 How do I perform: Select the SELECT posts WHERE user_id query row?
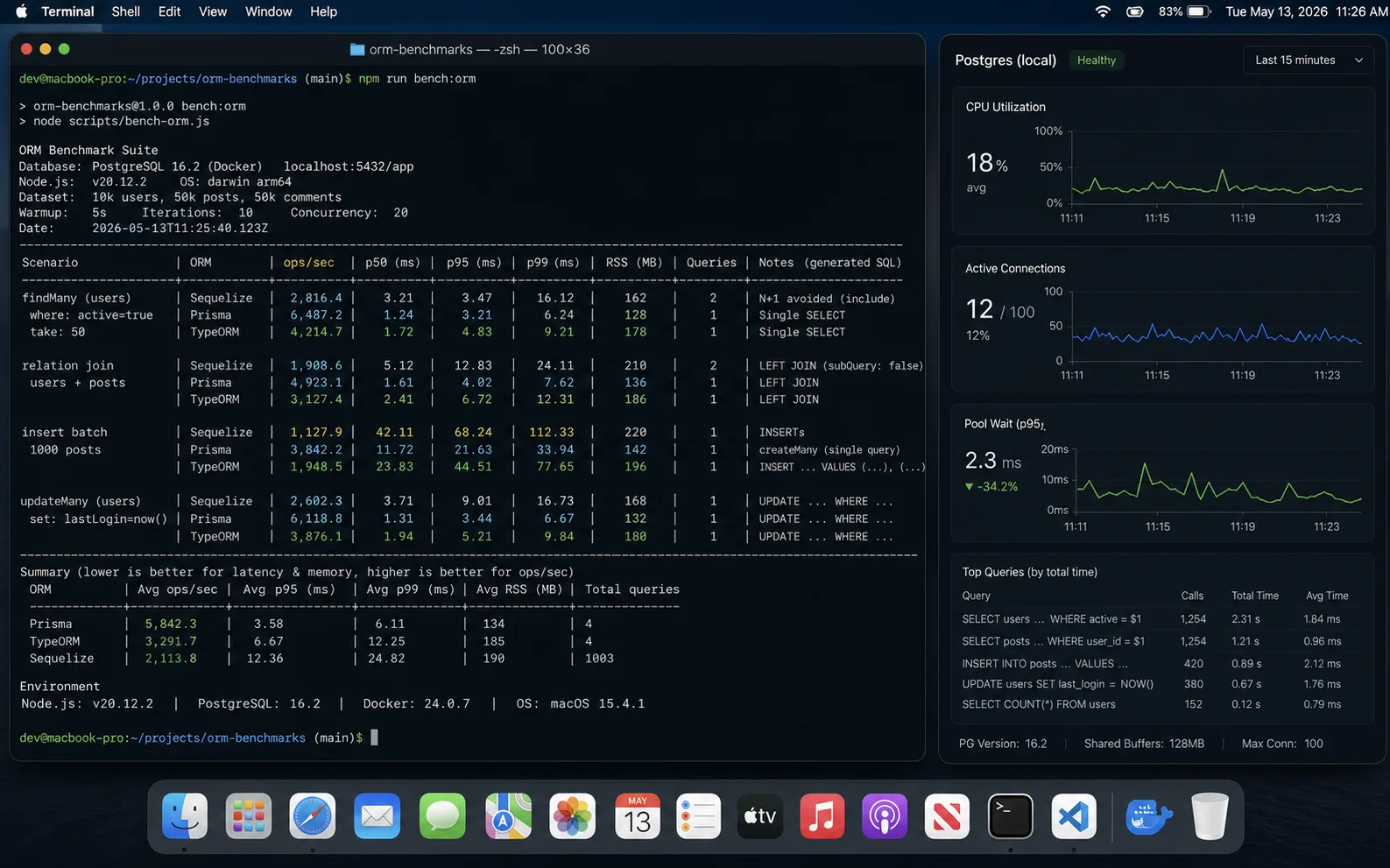click(x=1162, y=641)
